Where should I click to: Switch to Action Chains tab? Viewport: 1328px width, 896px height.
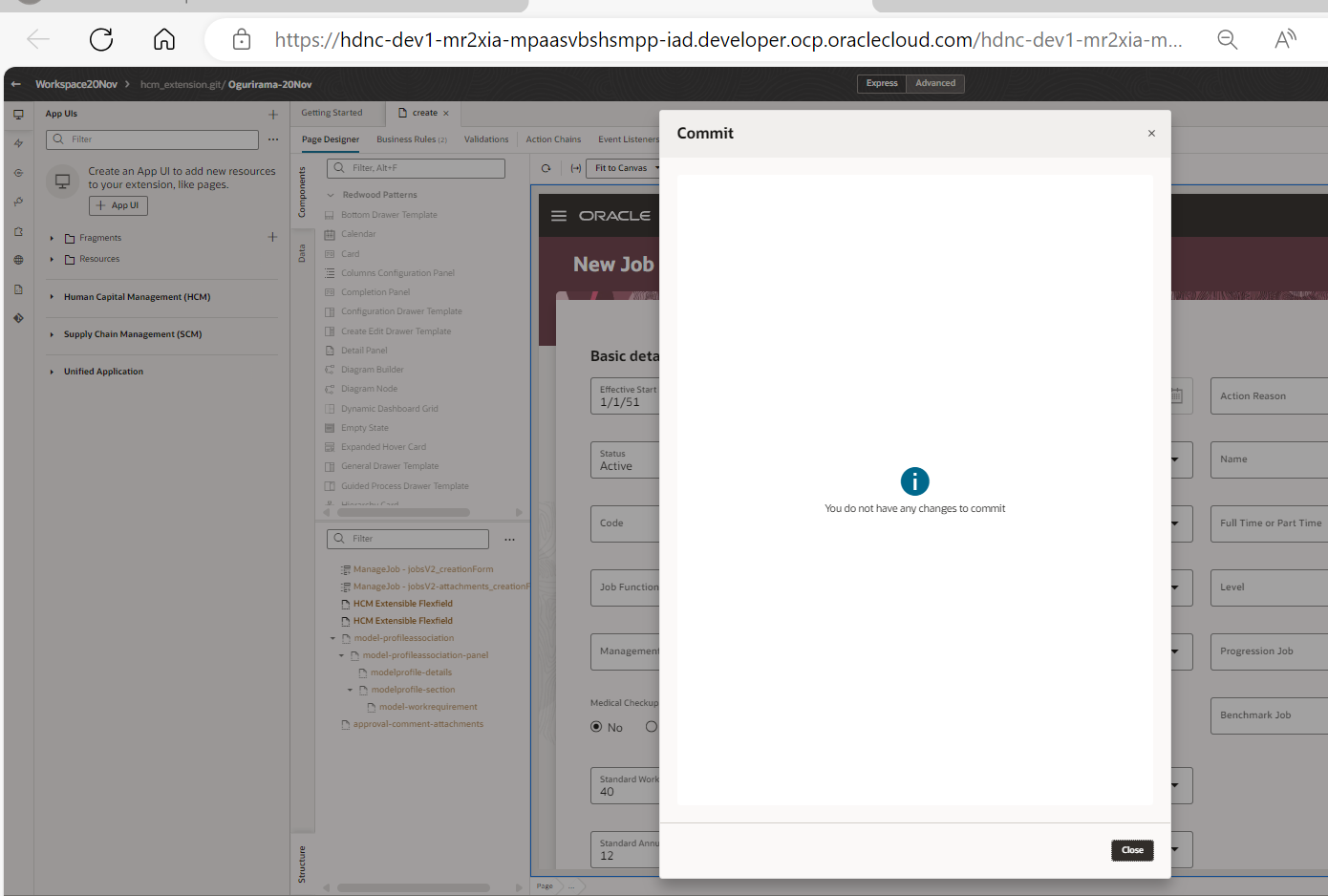(x=553, y=139)
